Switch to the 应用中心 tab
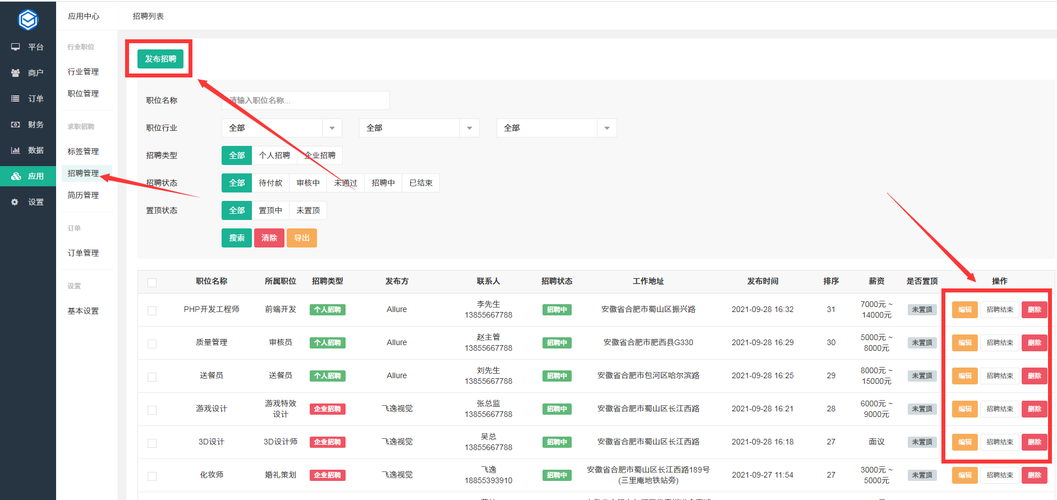1057x500 pixels. point(84,17)
